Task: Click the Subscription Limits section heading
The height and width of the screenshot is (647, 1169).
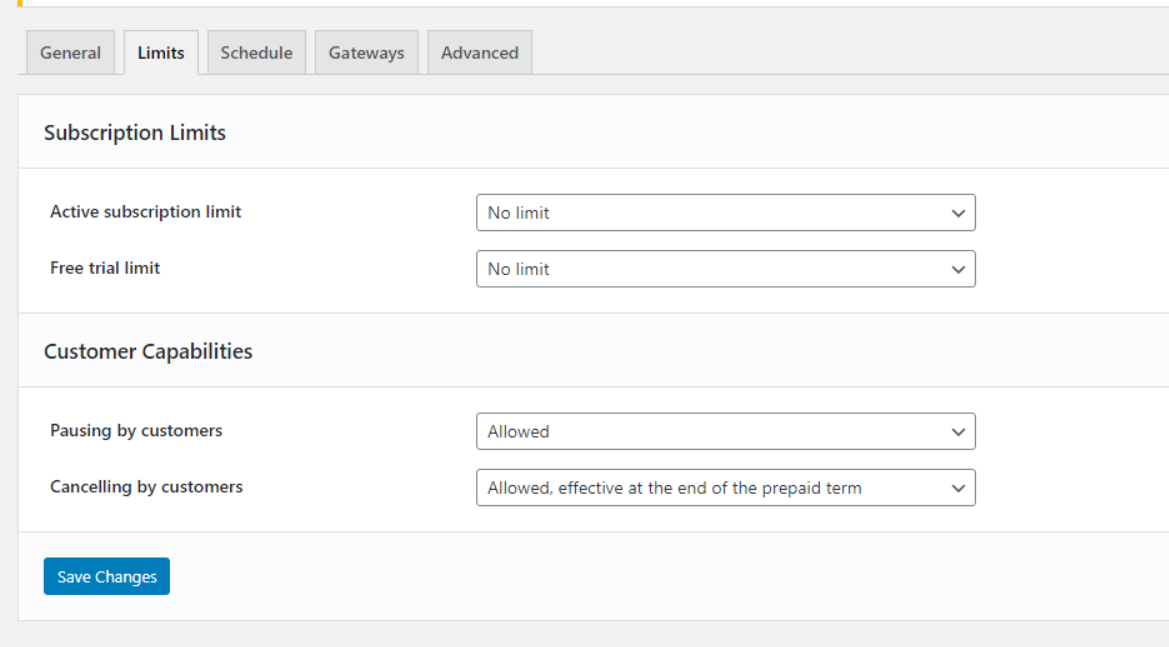Action: pos(135,133)
